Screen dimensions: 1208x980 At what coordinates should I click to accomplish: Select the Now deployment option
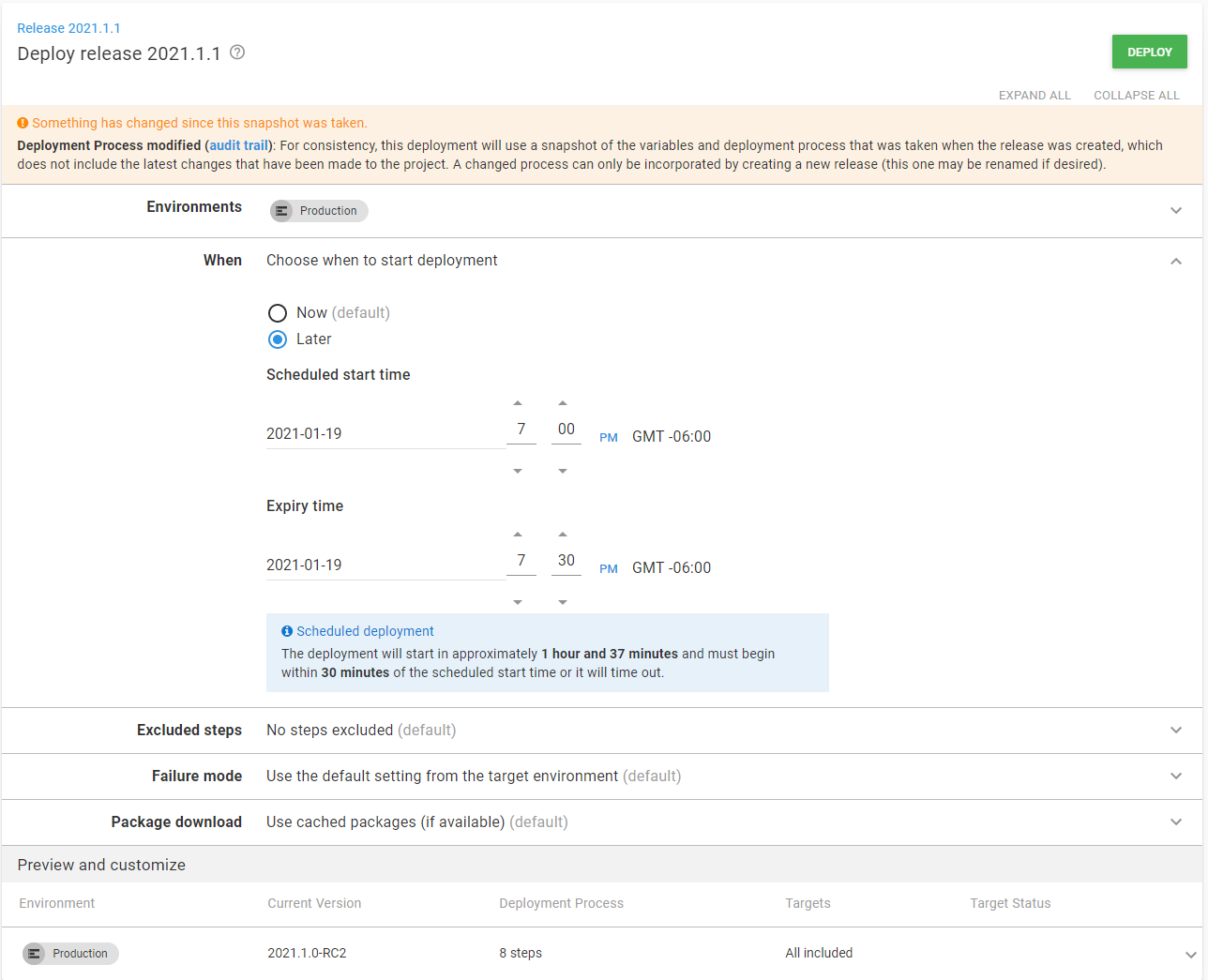pos(278,312)
